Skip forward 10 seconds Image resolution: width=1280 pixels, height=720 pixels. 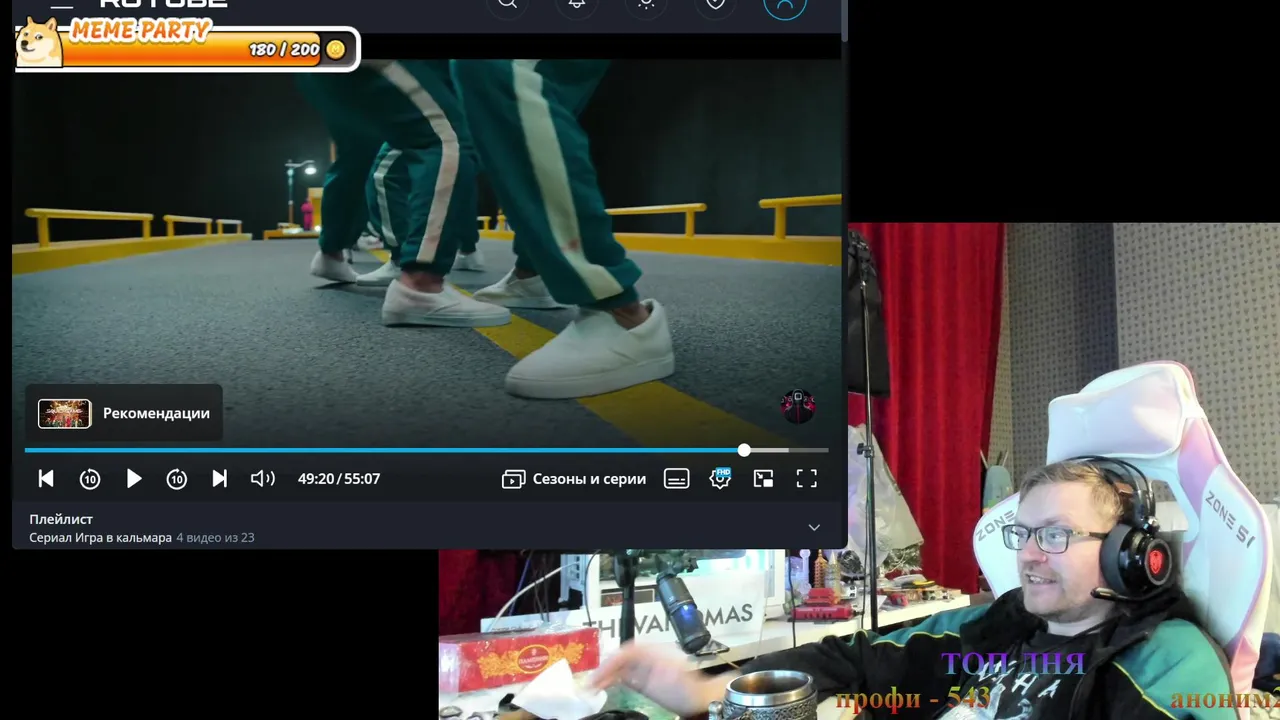coord(177,479)
